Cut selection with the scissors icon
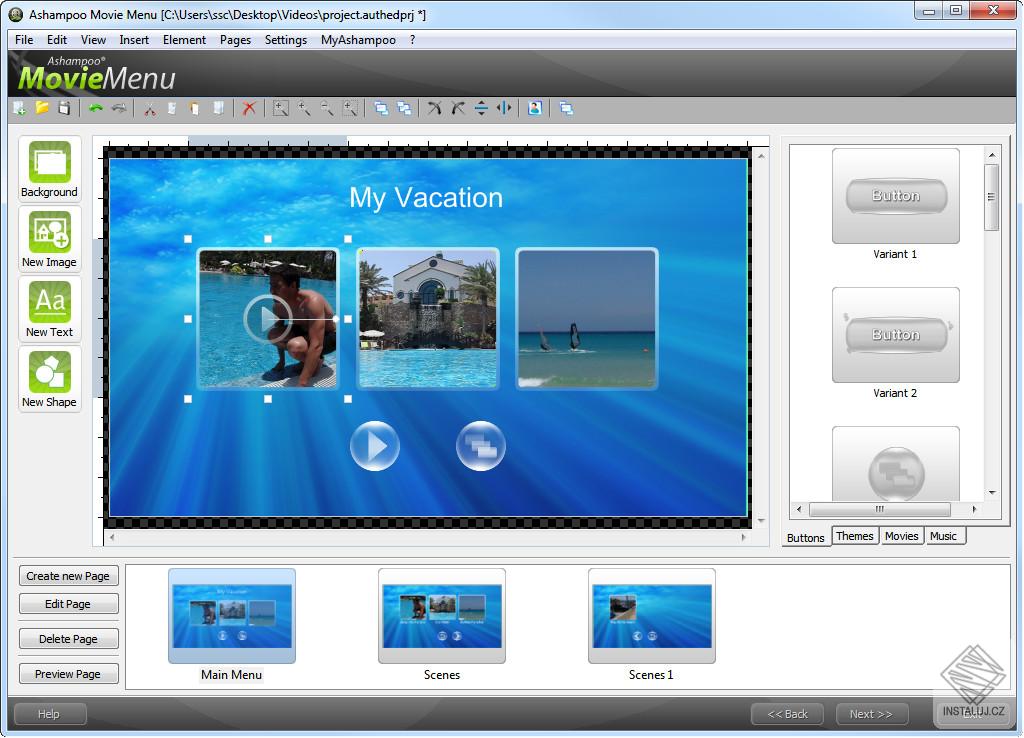The height and width of the screenshot is (738, 1024). pos(150,108)
